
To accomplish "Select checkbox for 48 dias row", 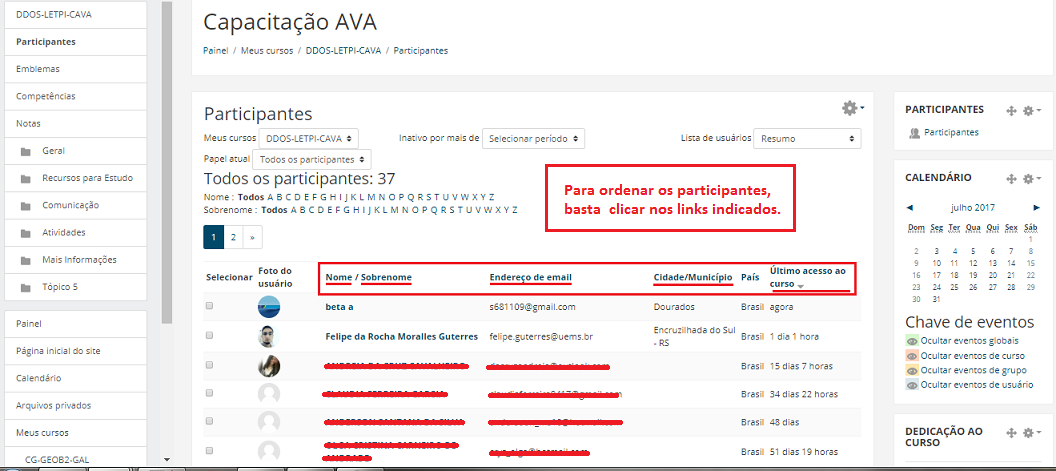I will (x=209, y=420).
